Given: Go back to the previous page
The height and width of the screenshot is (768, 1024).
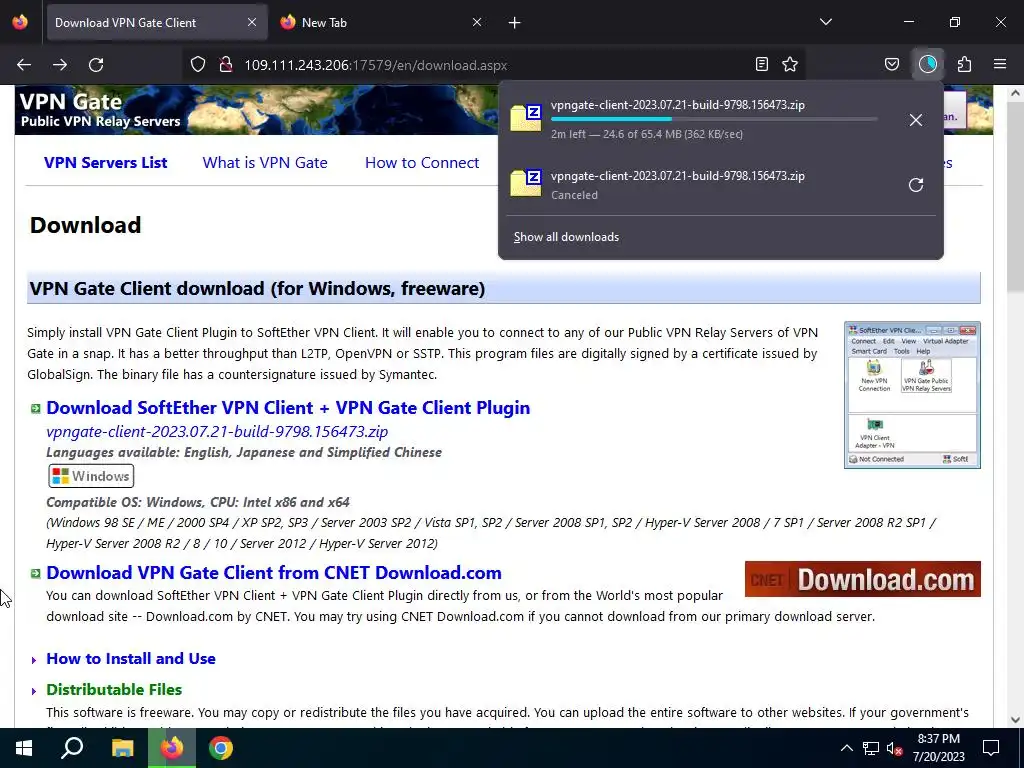Looking at the screenshot, I should [24, 65].
